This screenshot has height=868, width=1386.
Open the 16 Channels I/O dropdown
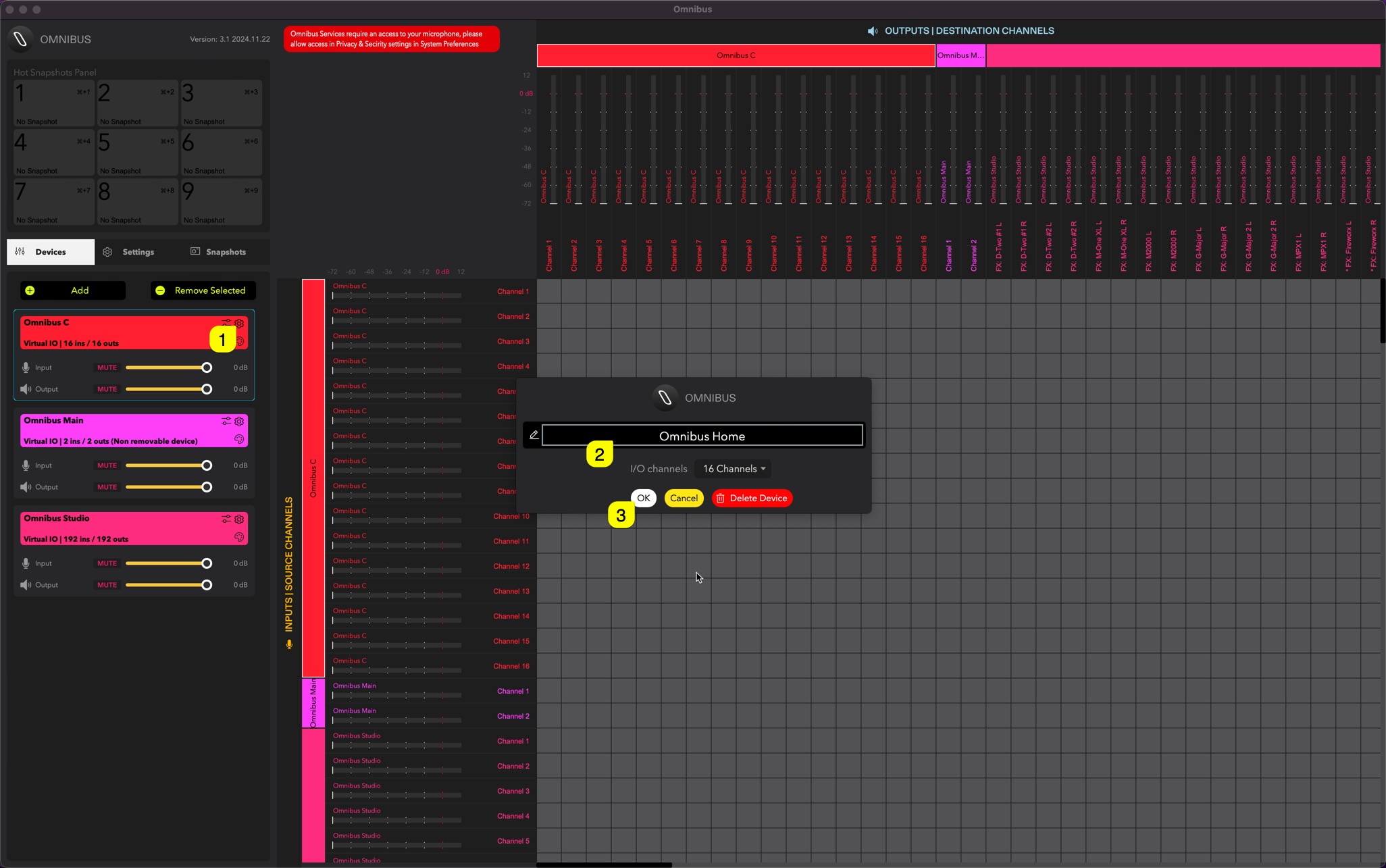click(x=734, y=469)
